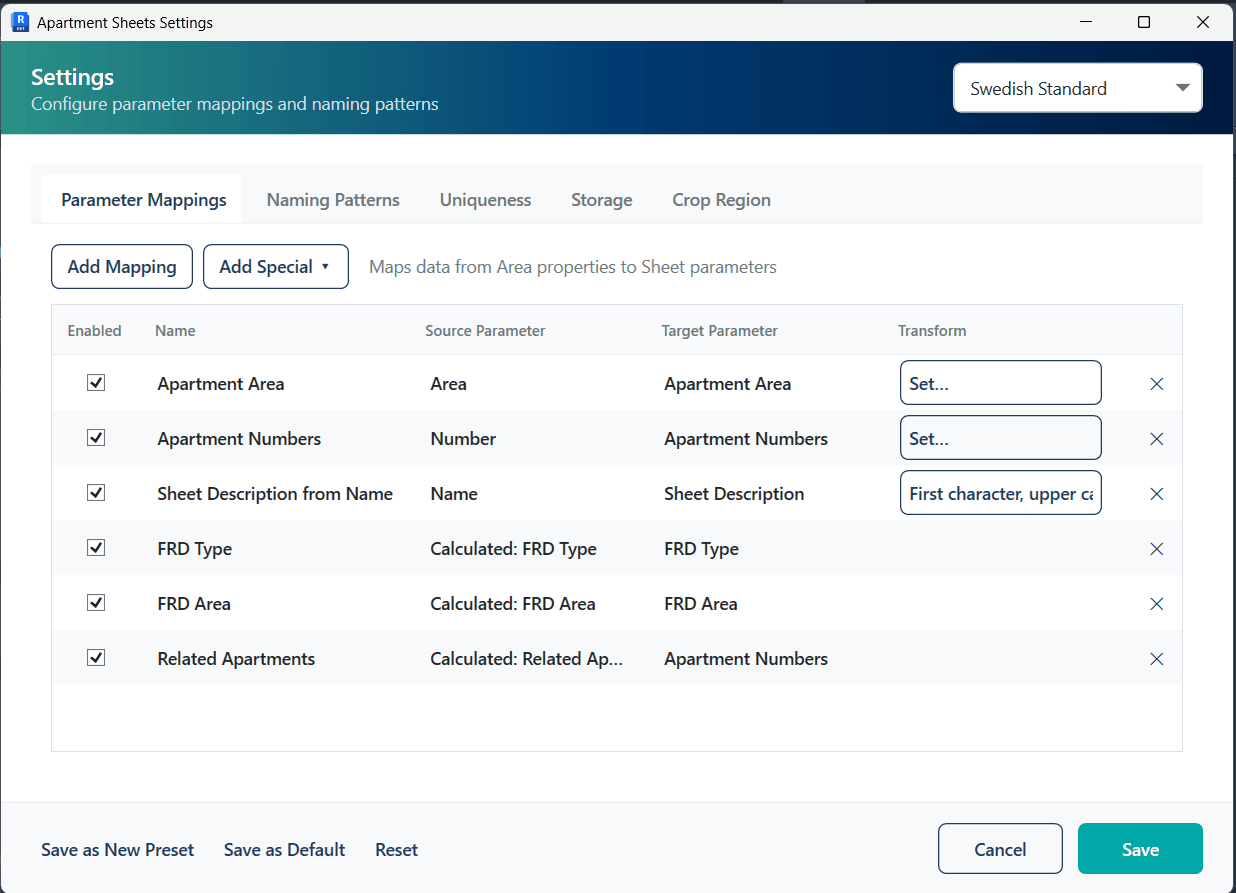Click Save as Default
Image resolution: width=1236 pixels, height=893 pixels.
click(x=285, y=850)
